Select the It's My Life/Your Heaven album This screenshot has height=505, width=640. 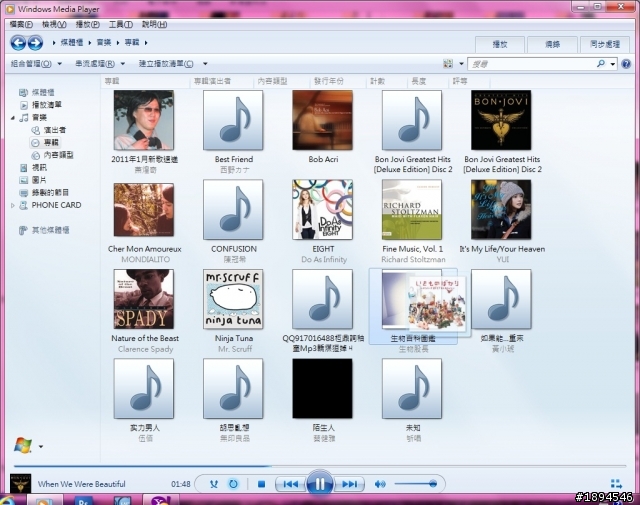501,209
